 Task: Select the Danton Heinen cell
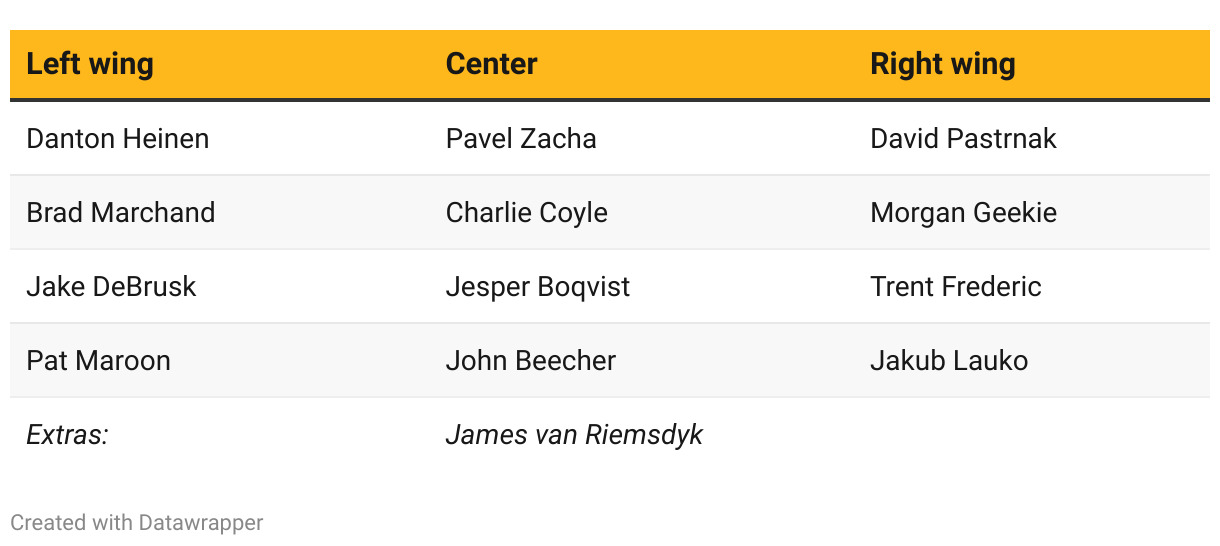[x=118, y=138]
